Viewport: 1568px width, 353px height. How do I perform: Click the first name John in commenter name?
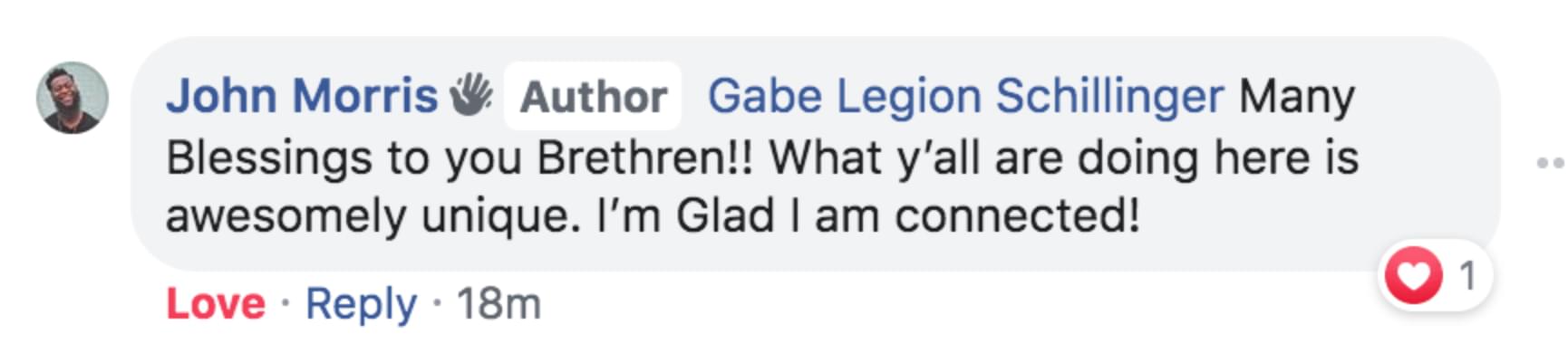click(x=221, y=96)
